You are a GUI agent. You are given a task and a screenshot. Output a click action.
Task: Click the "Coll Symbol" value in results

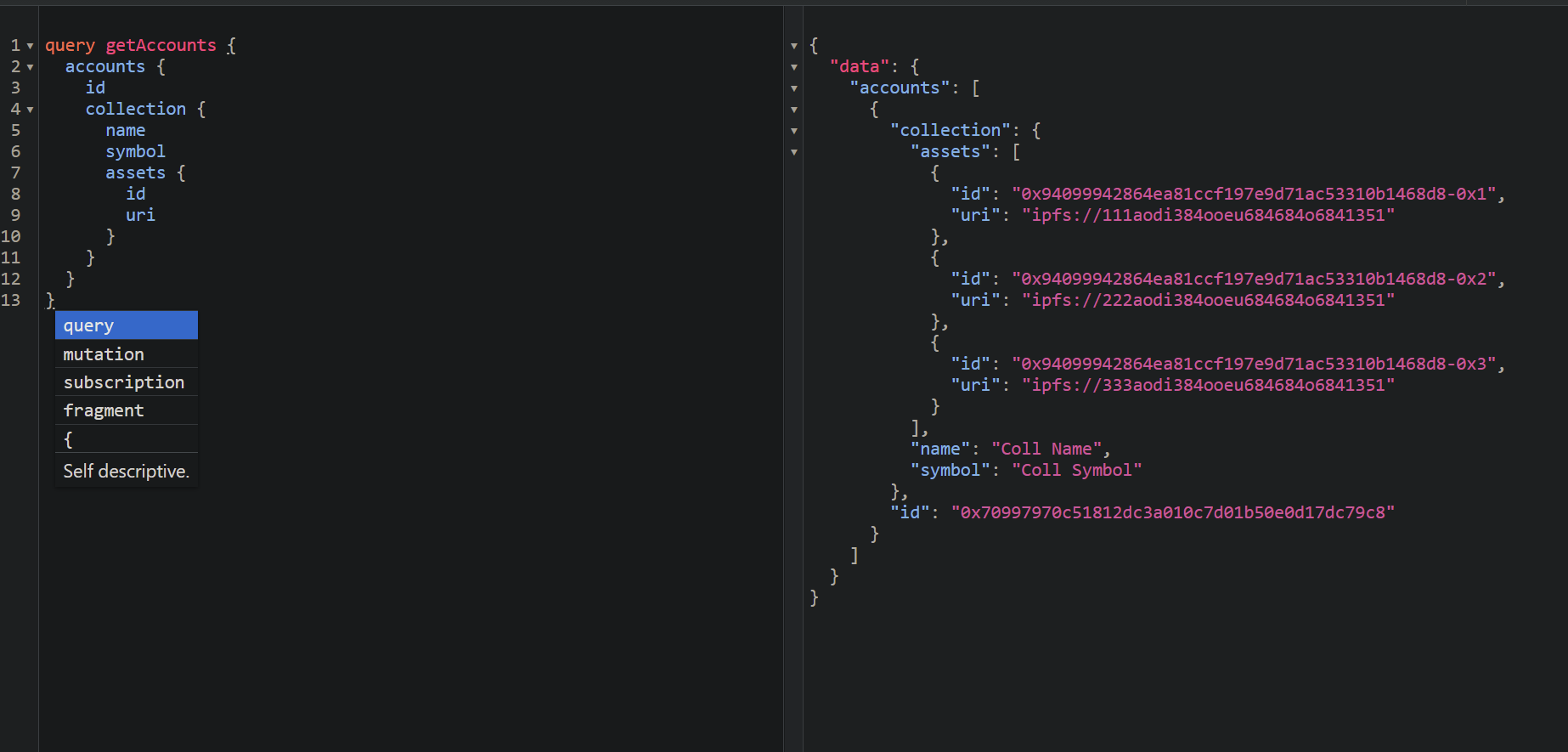[1077, 470]
